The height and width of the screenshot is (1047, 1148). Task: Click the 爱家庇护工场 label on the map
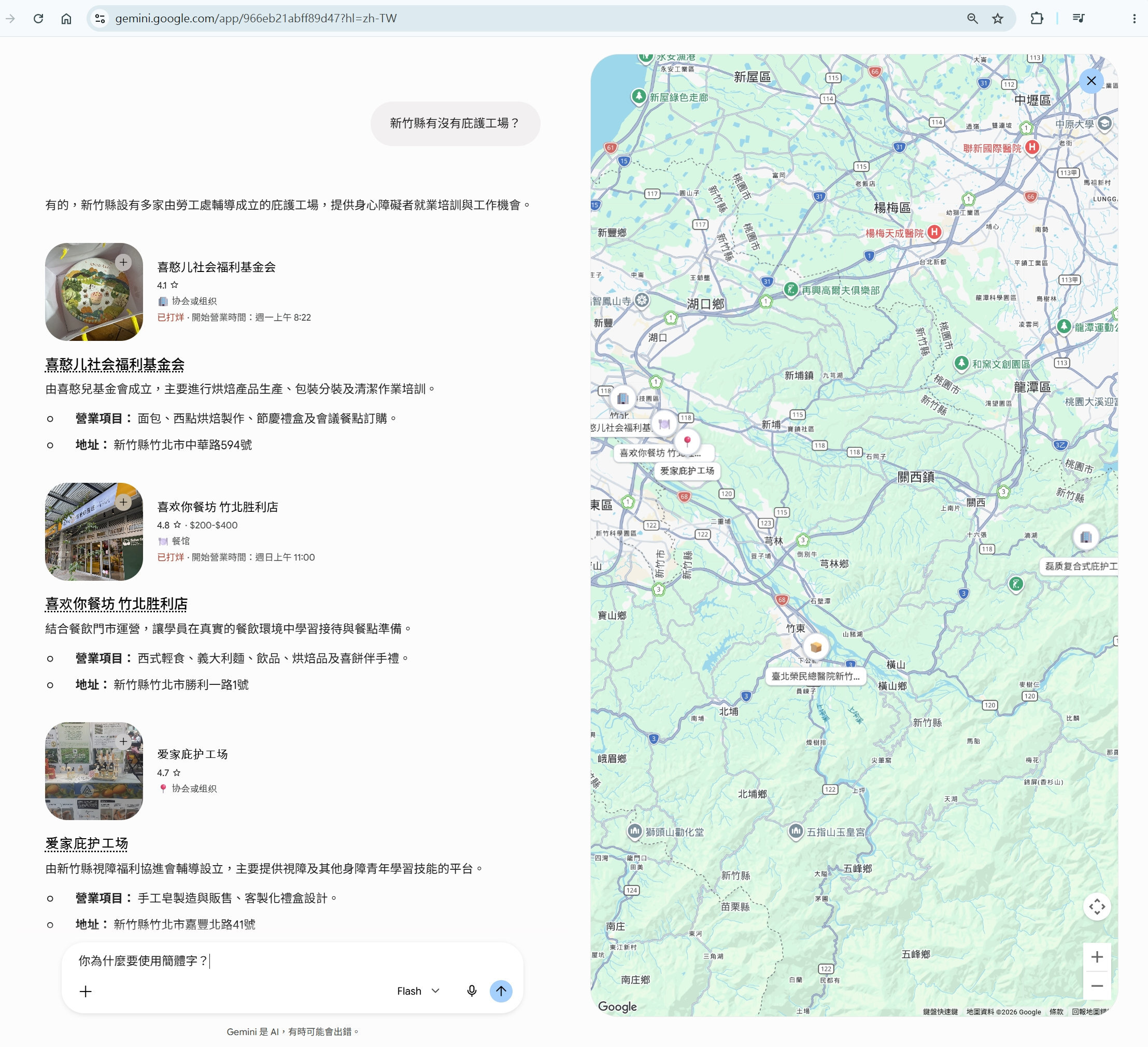(687, 471)
